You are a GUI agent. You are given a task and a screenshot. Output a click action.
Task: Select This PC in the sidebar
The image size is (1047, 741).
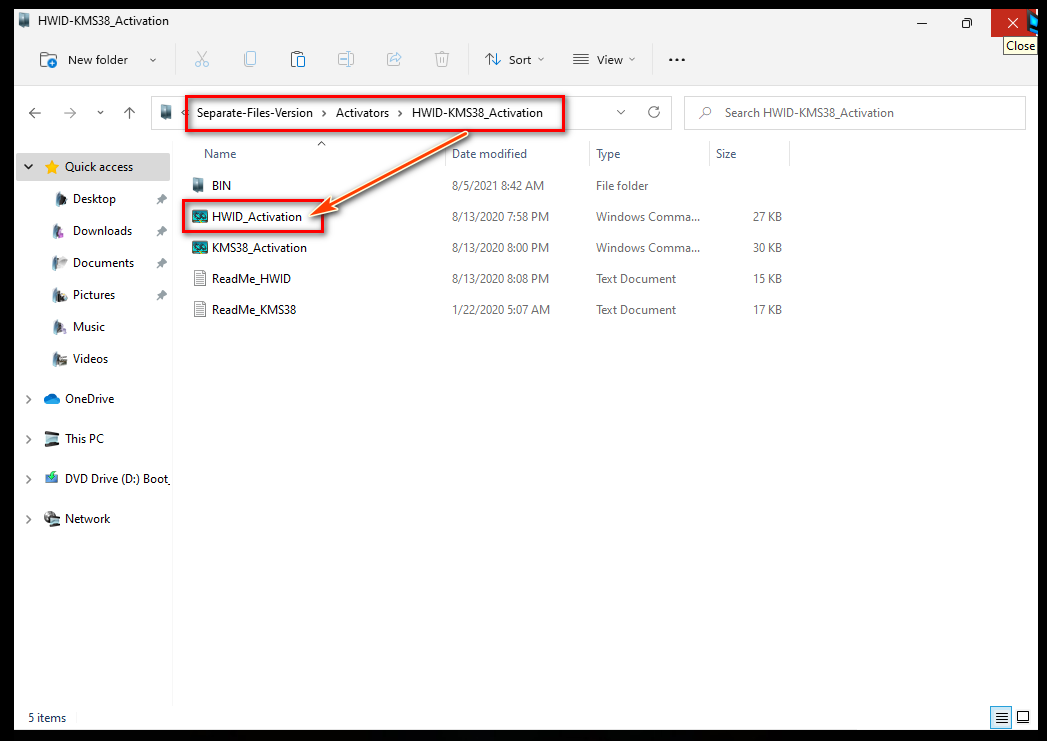click(x=84, y=439)
